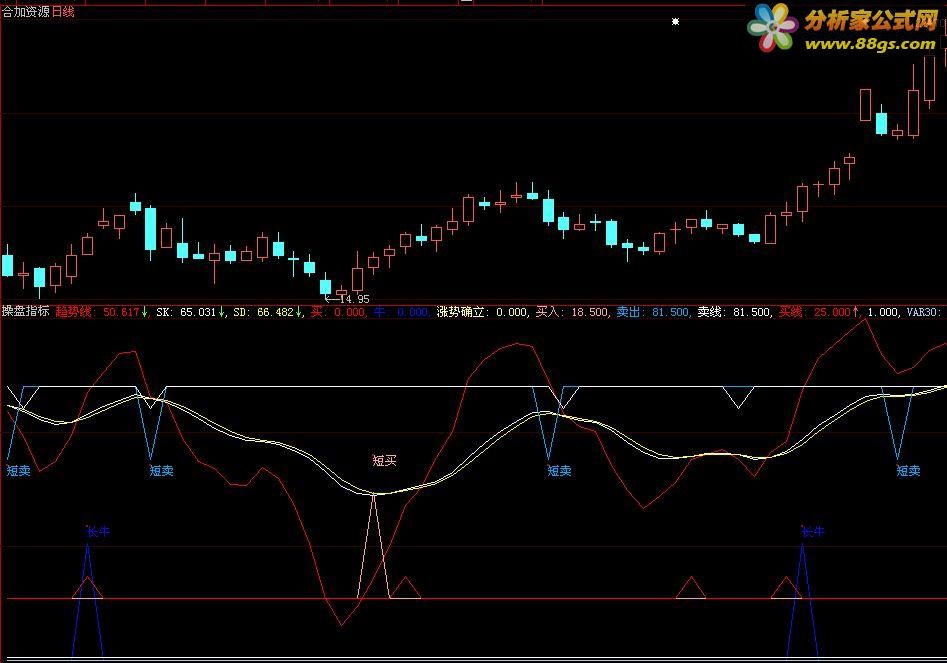The width and height of the screenshot is (947, 663).
Task: Click the 短买 signal label
Action: click(384, 461)
